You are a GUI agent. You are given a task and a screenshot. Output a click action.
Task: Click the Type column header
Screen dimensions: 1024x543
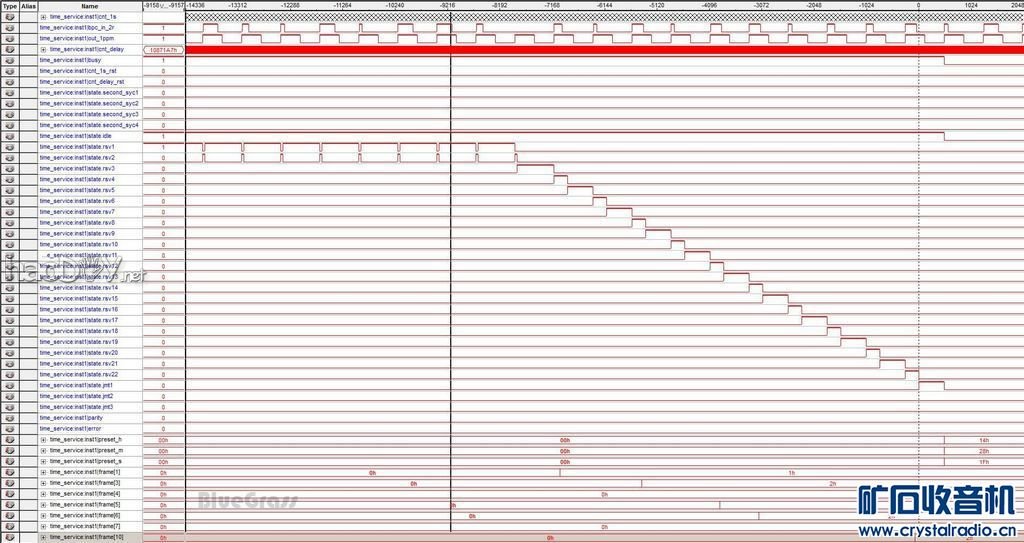(9, 6)
